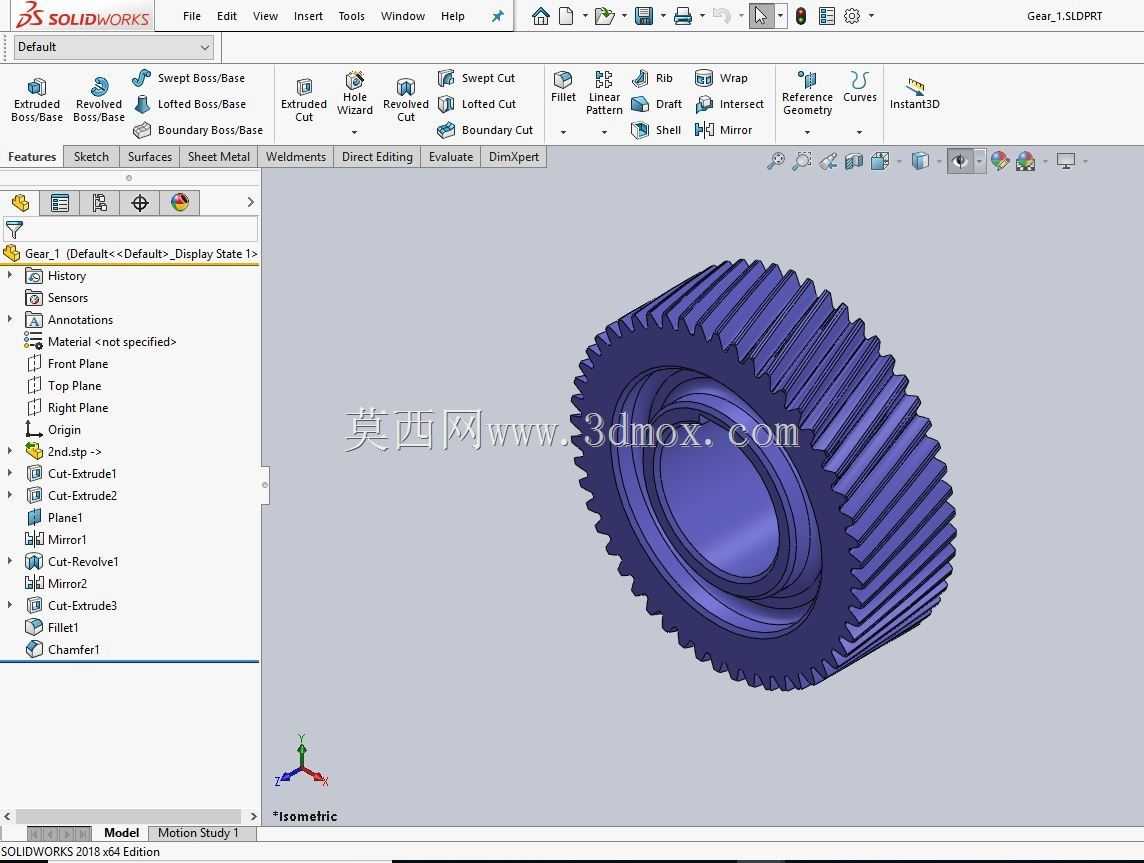Open the File menu

pyautogui.click(x=192, y=16)
